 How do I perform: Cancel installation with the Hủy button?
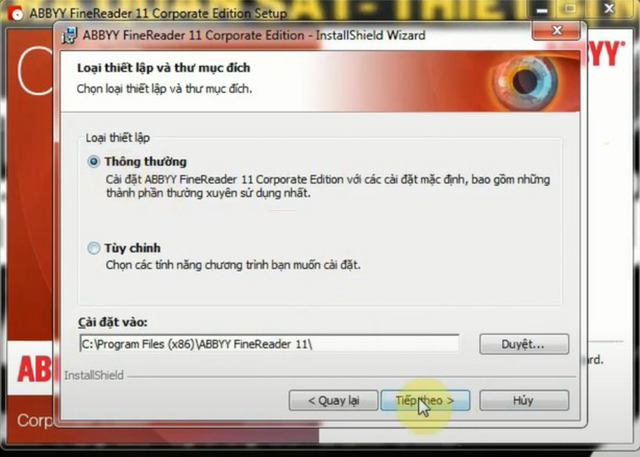tap(523, 400)
